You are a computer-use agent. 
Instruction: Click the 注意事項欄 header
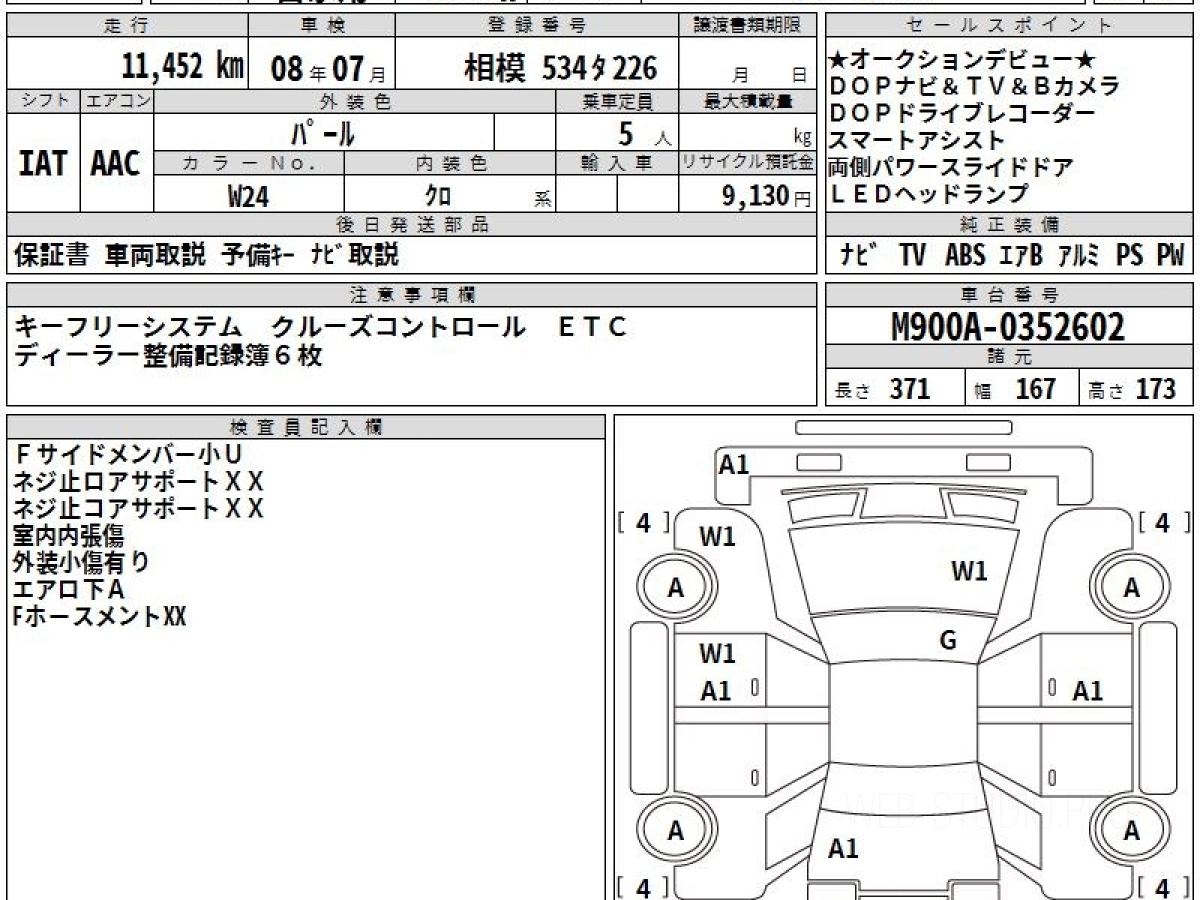coord(412,294)
